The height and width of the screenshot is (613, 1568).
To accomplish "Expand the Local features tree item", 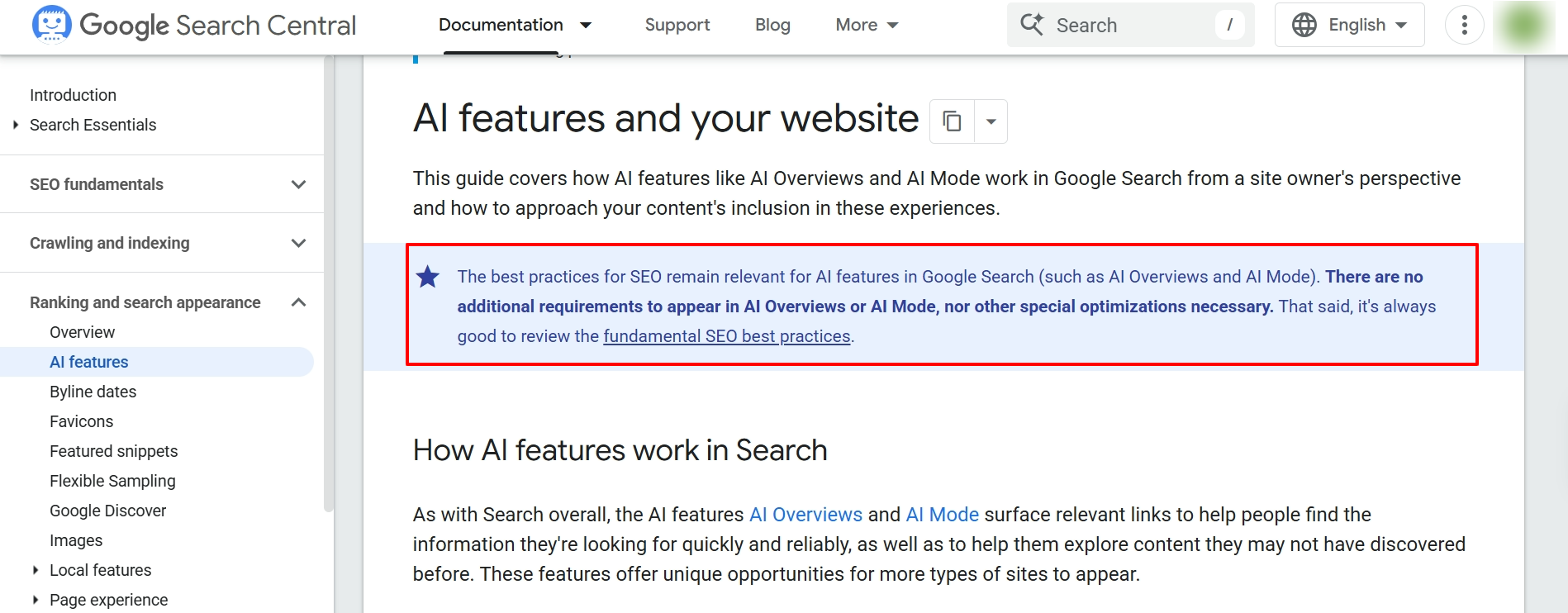I will [x=36, y=570].
